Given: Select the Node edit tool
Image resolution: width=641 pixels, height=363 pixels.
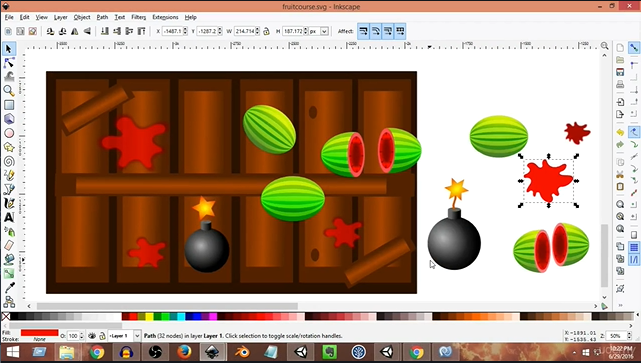Looking at the screenshot, I should (9, 63).
